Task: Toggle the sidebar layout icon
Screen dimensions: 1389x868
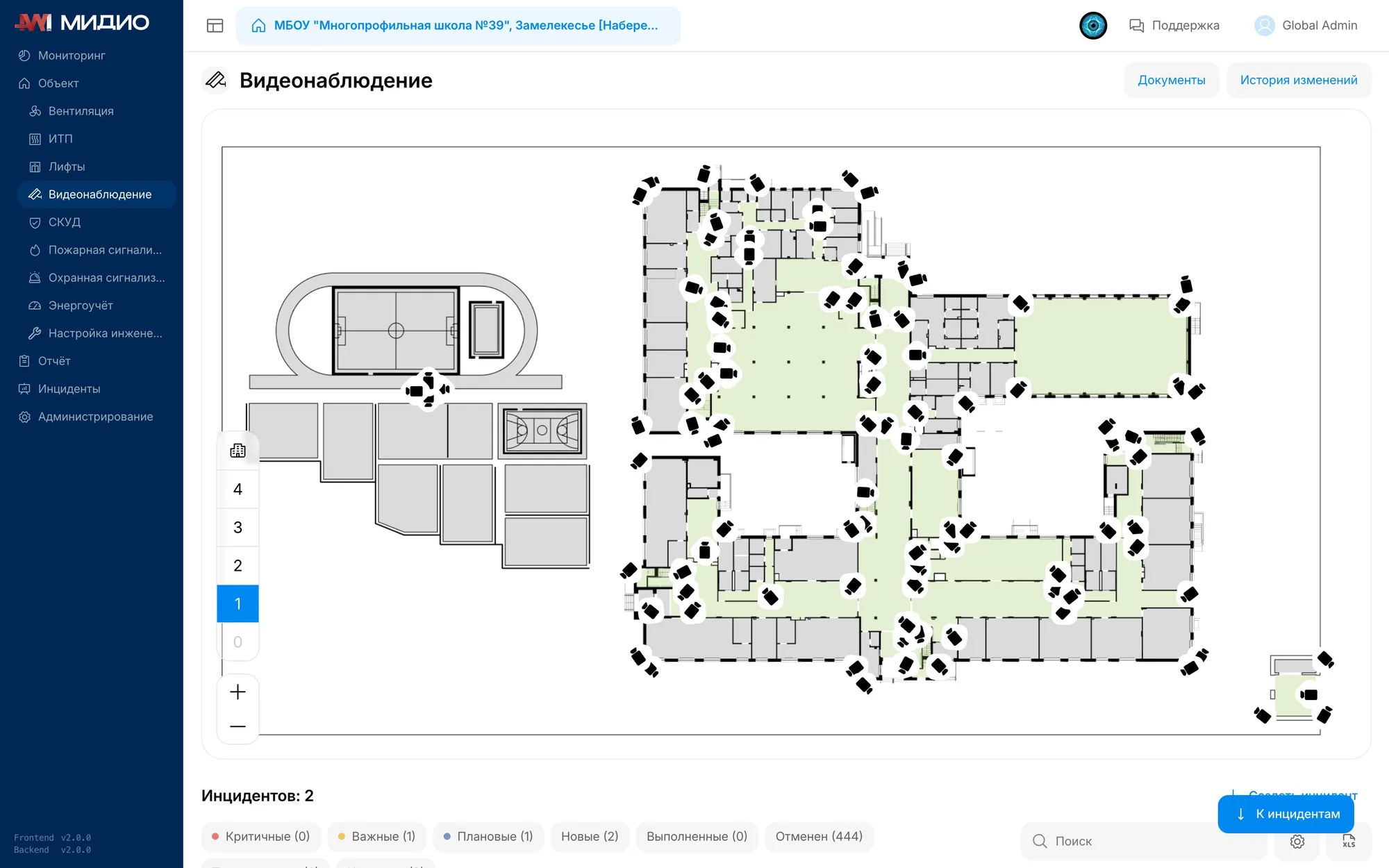Action: [215, 26]
